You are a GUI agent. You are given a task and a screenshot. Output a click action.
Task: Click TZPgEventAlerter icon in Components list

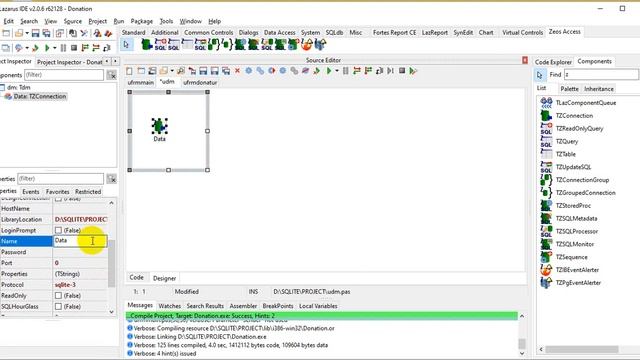(x=546, y=282)
